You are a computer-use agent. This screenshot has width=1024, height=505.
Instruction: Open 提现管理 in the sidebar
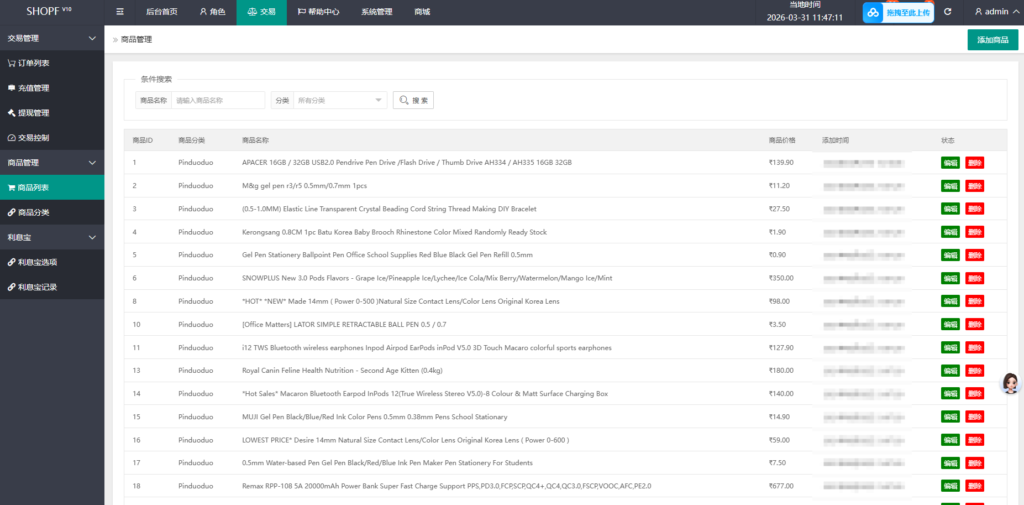[x=33, y=113]
